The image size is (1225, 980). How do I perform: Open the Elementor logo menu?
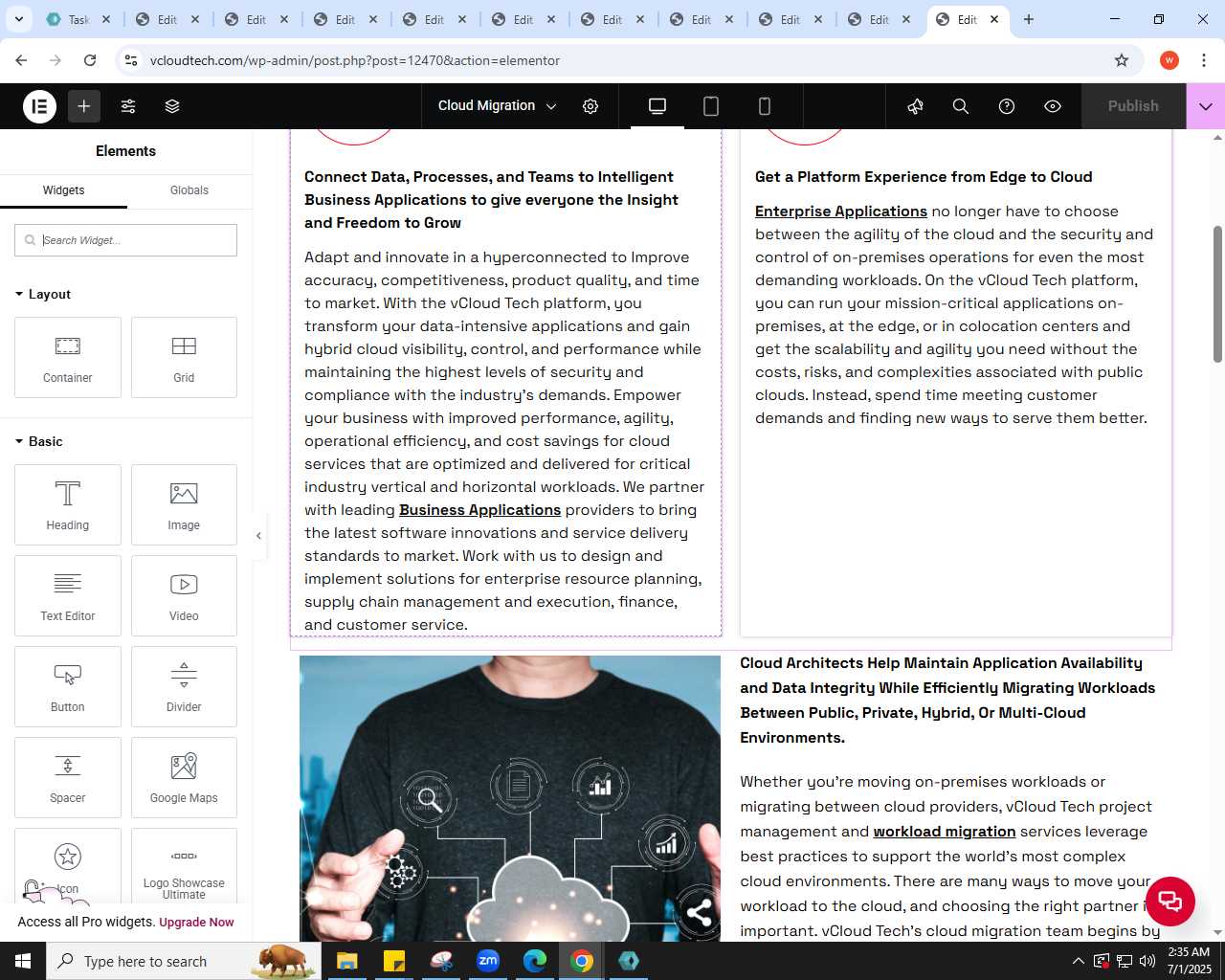(x=39, y=106)
